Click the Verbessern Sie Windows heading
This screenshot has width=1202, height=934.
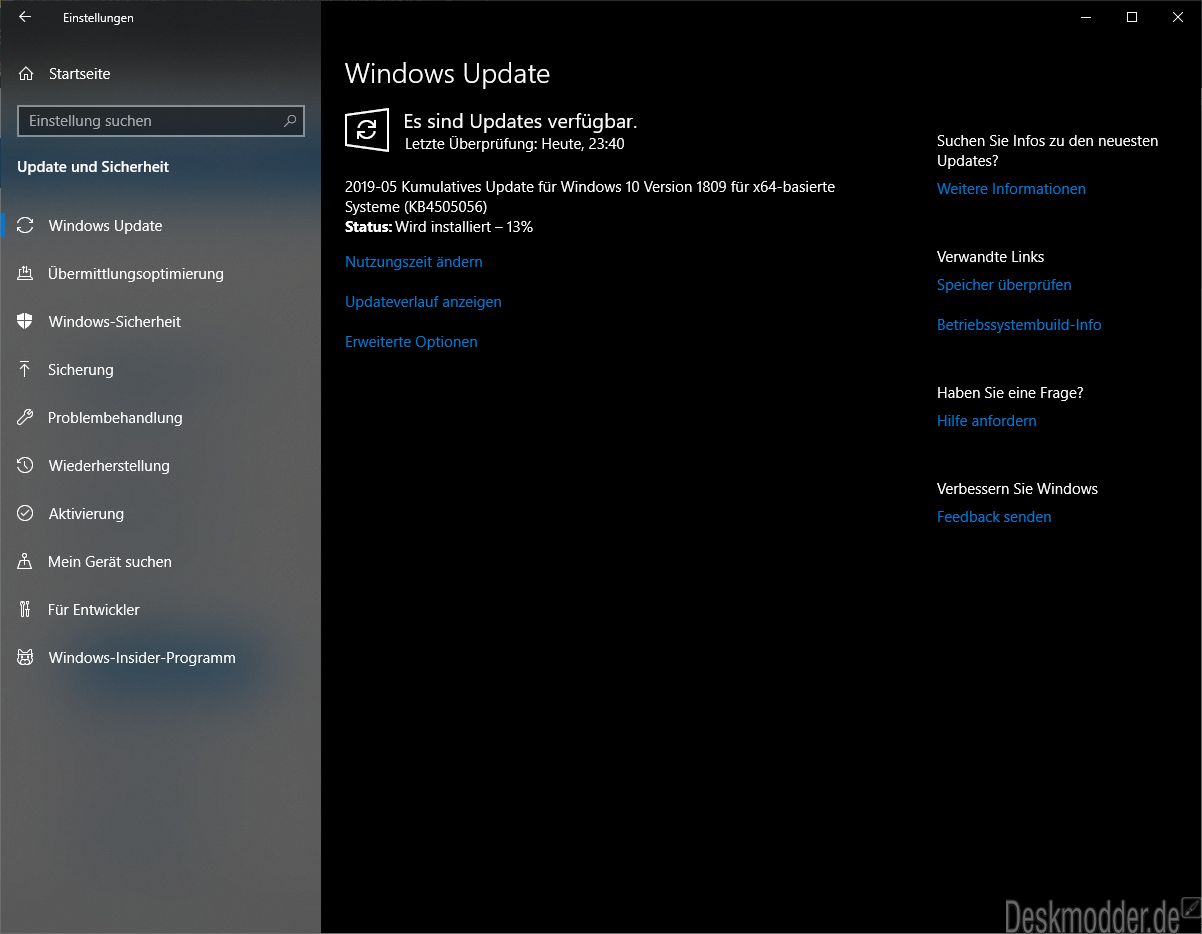[1017, 489]
